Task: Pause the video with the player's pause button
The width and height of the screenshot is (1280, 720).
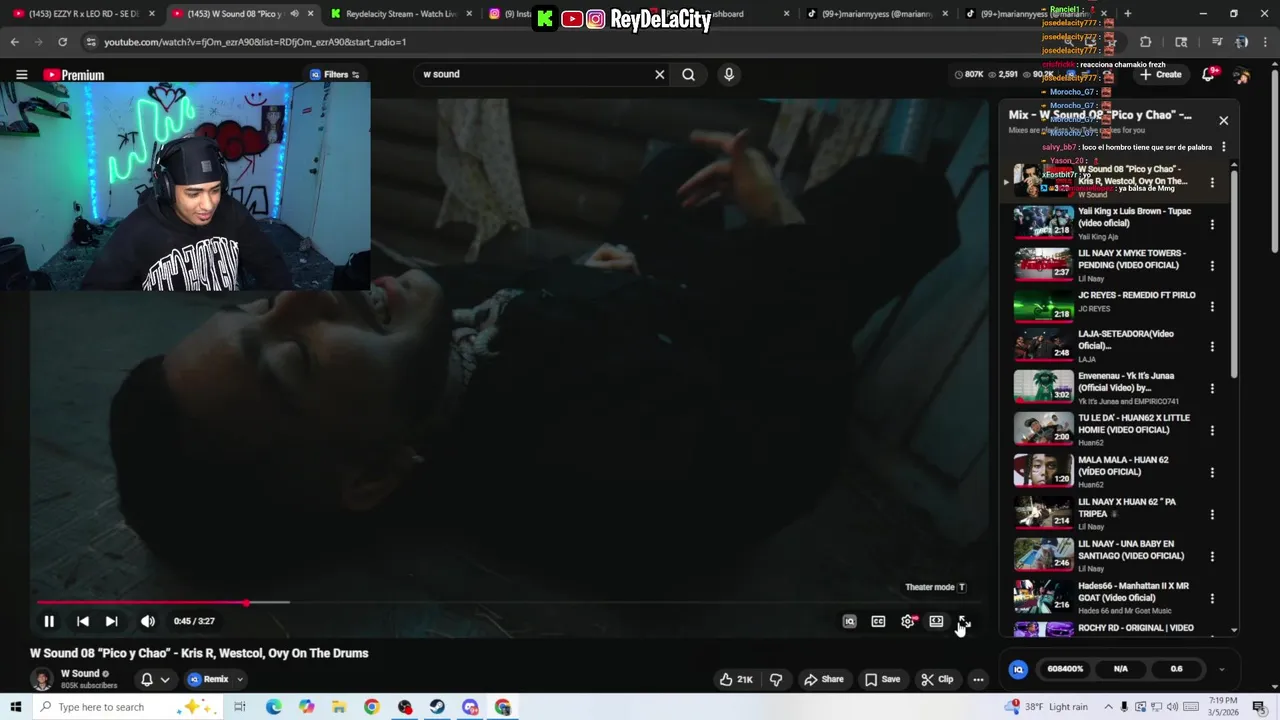Action: point(48,621)
